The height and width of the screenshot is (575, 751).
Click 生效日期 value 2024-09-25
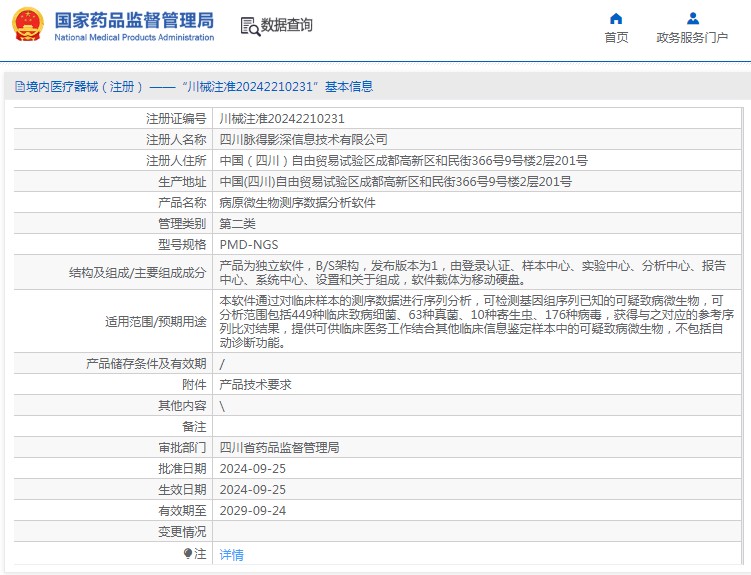pos(252,490)
